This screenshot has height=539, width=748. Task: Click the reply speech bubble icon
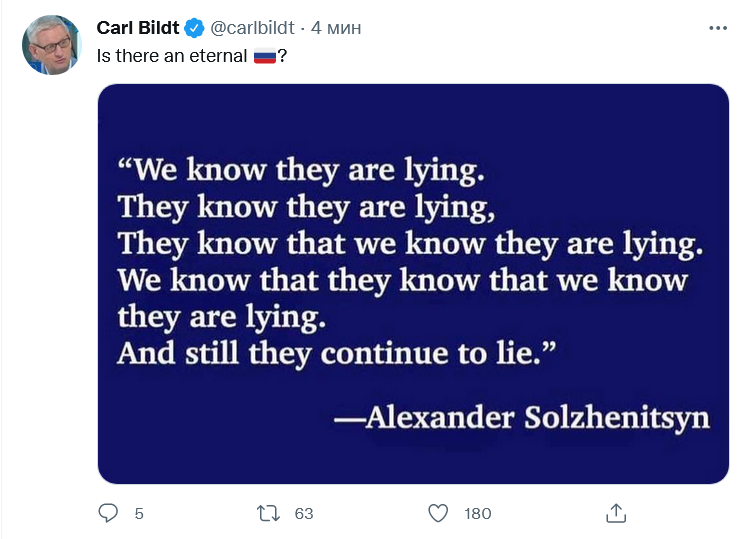click(x=109, y=513)
